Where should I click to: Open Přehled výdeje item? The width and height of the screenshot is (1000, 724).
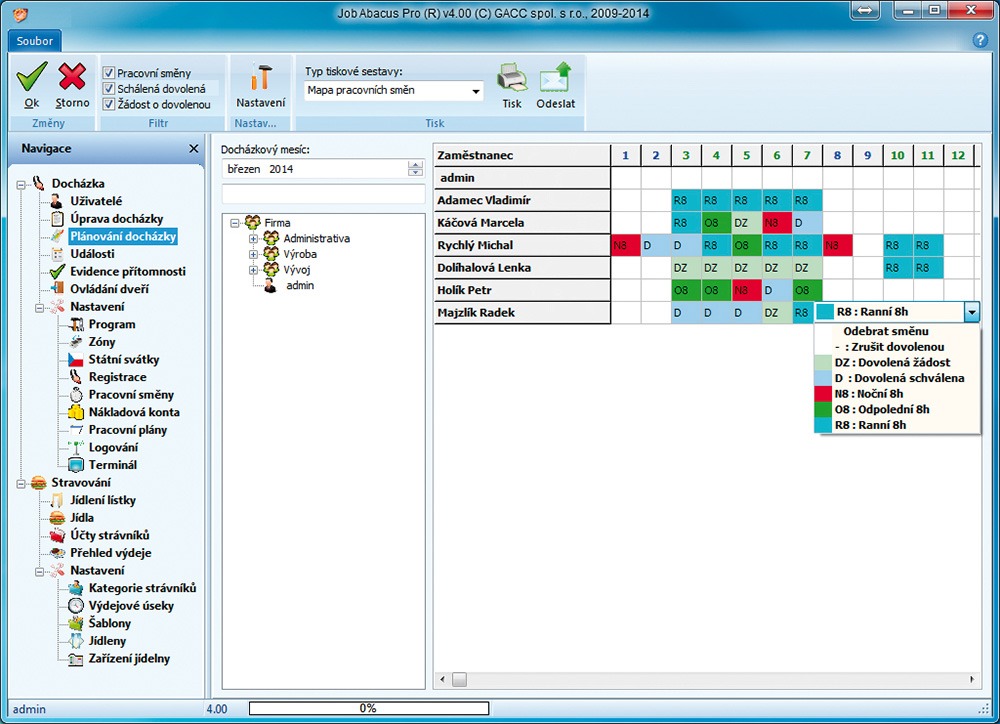[110, 553]
